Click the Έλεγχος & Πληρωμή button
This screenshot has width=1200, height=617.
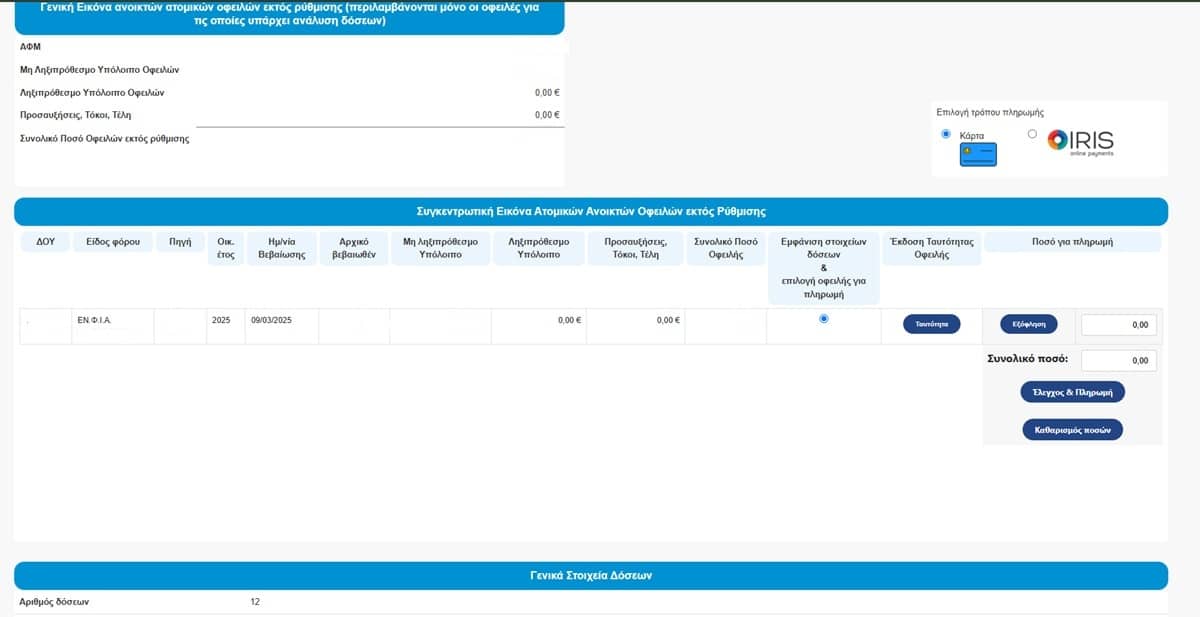pos(1072,392)
